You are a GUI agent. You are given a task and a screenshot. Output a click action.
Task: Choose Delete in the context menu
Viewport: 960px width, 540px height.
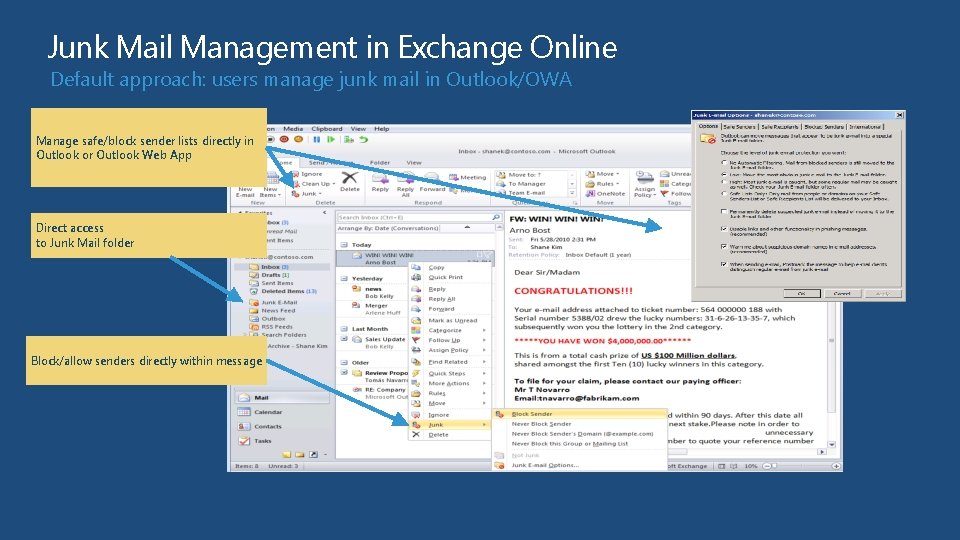pos(451,435)
